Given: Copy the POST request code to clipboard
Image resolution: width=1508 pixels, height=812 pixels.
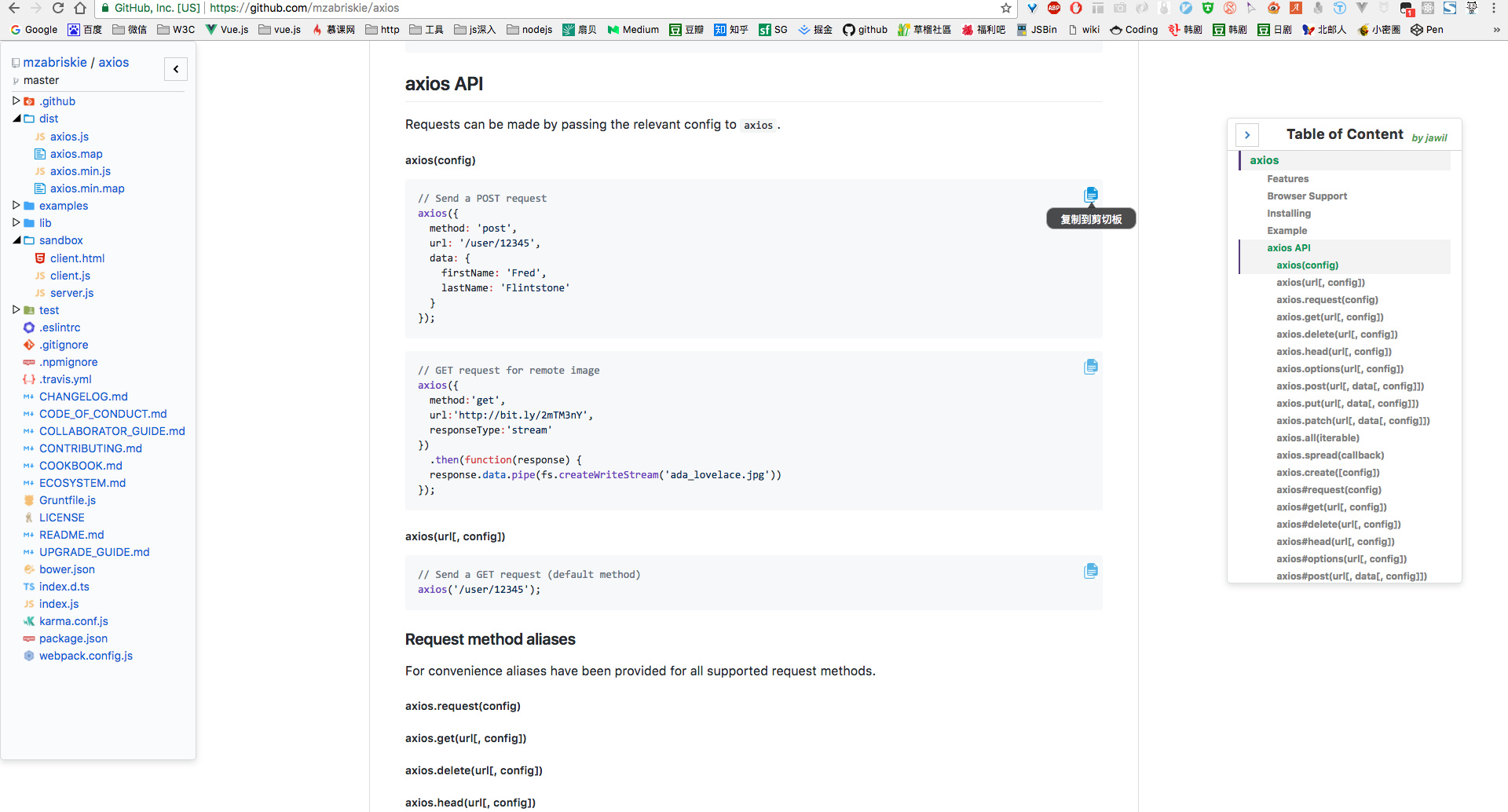Looking at the screenshot, I should [x=1091, y=194].
